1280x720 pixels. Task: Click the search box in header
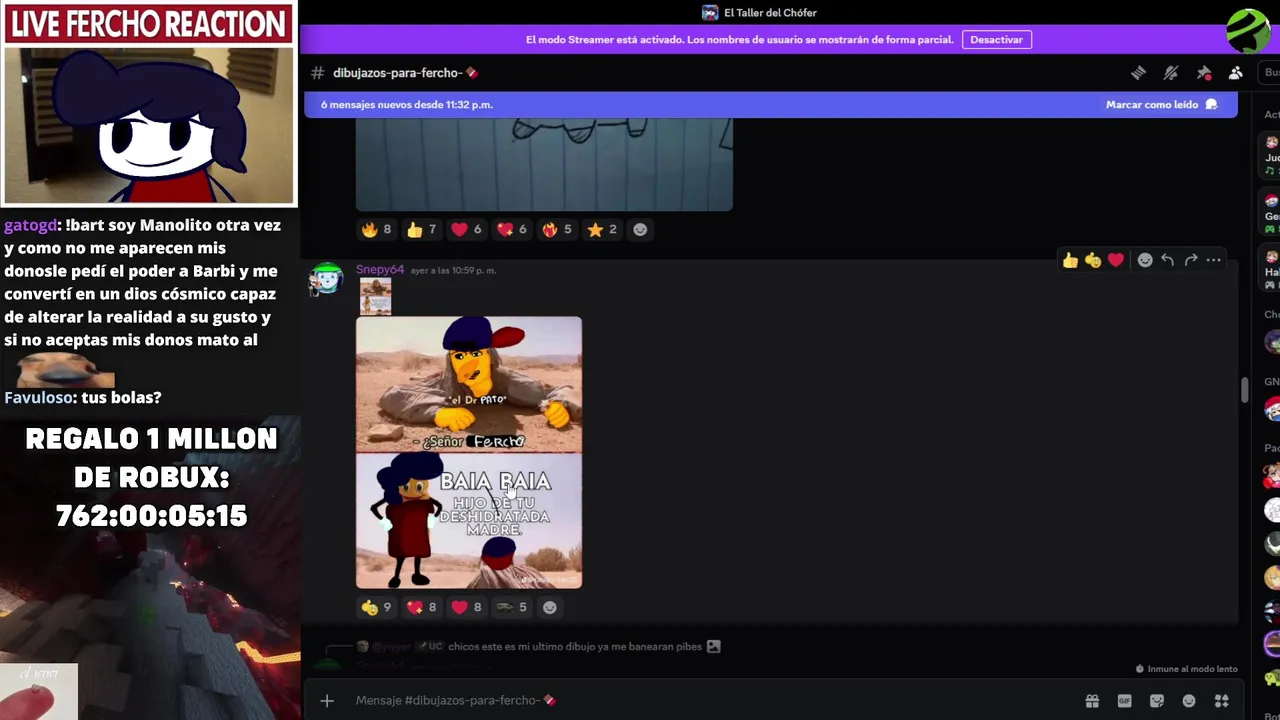pos(1271,72)
